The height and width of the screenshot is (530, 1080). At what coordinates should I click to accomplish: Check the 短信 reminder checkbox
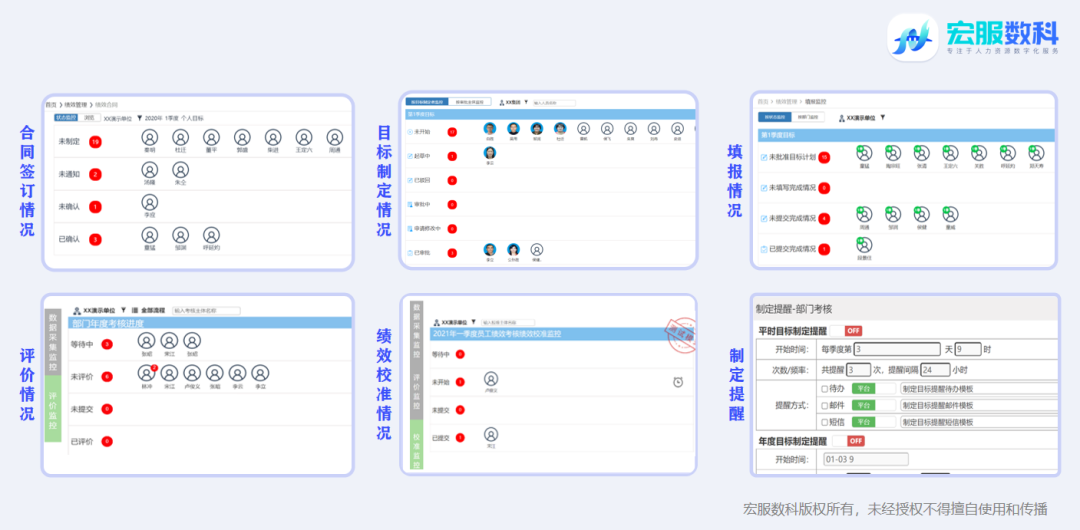point(824,422)
